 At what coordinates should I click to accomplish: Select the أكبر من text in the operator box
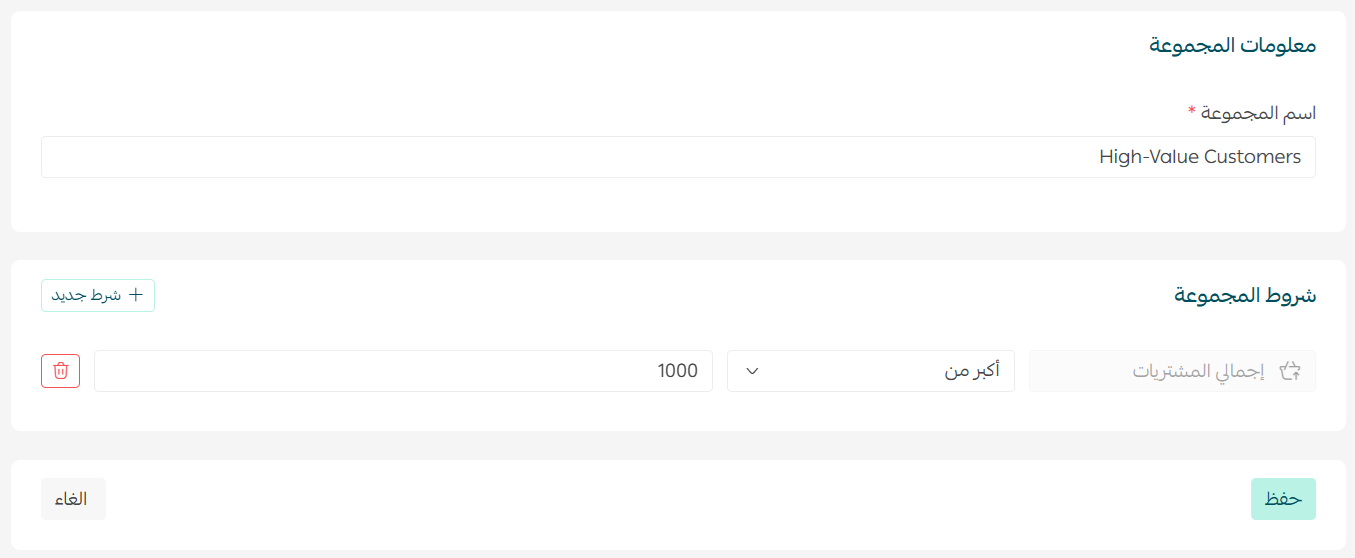(972, 371)
